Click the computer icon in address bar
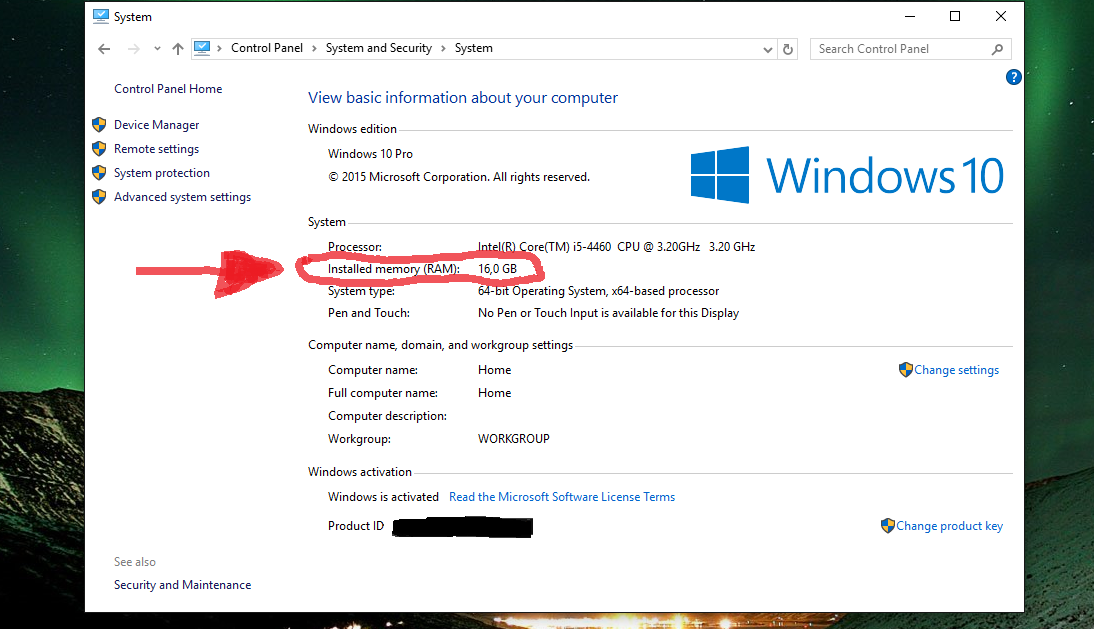The image size is (1094, 629). pyautogui.click(x=202, y=48)
